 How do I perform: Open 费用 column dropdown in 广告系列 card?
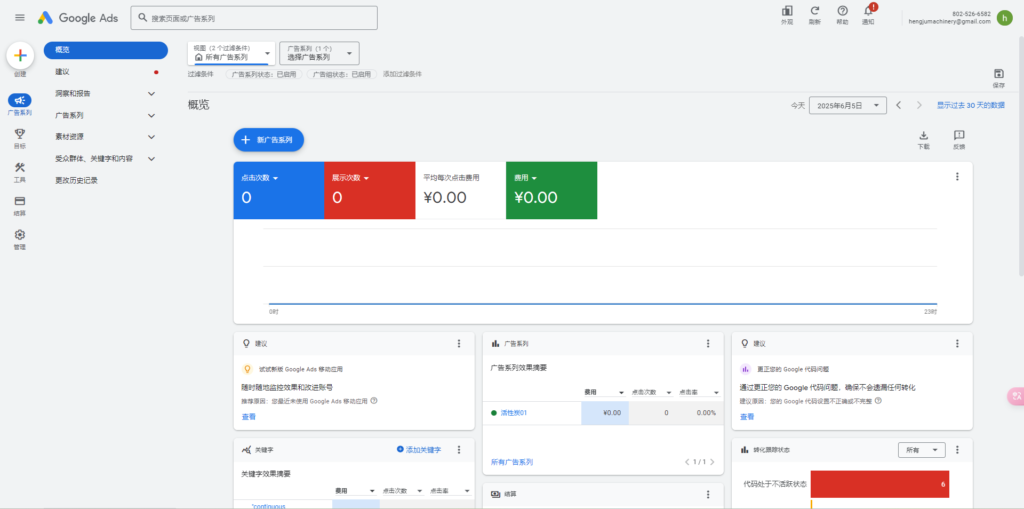pos(605,392)
